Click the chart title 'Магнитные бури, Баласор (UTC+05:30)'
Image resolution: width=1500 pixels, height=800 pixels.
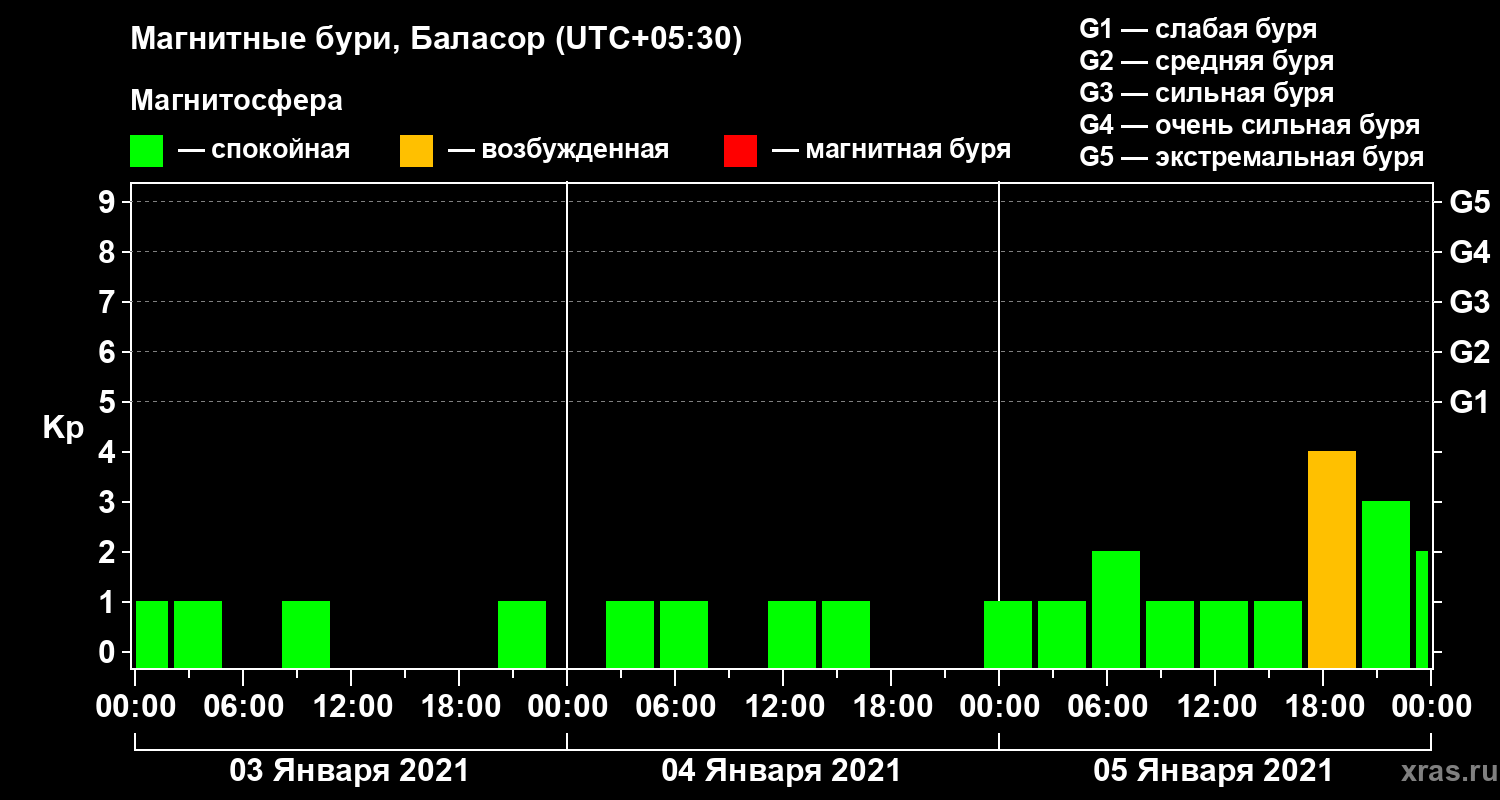[x=436, y=40]
